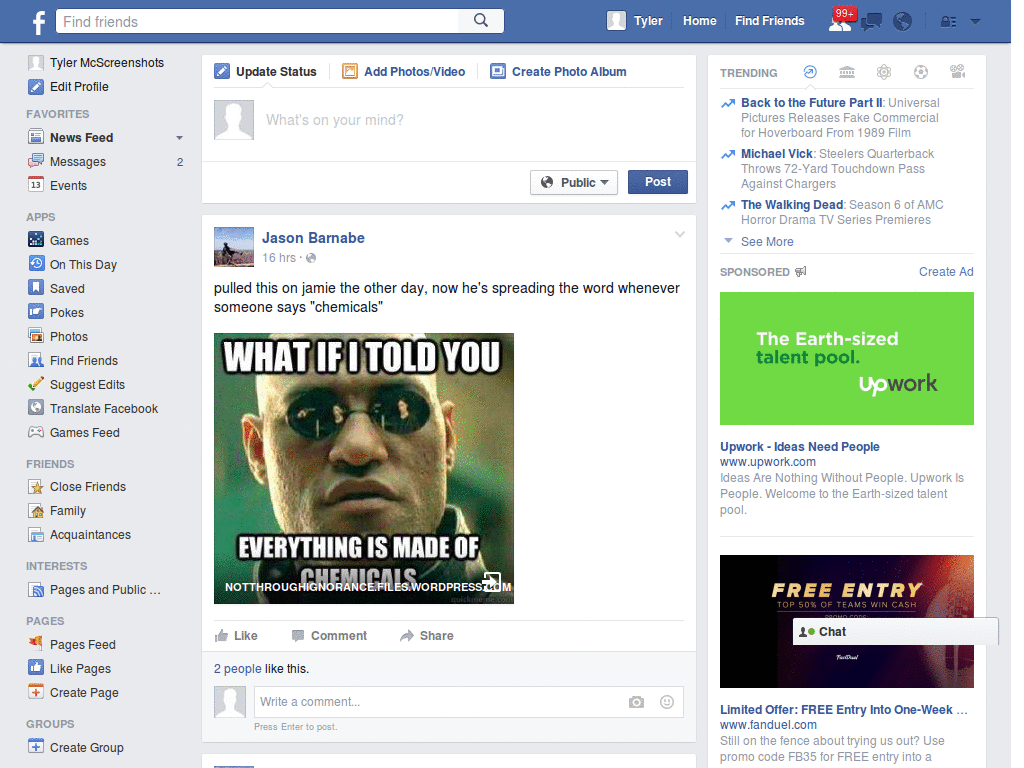Select the Science and Technology trending tab

pos(884,72)
